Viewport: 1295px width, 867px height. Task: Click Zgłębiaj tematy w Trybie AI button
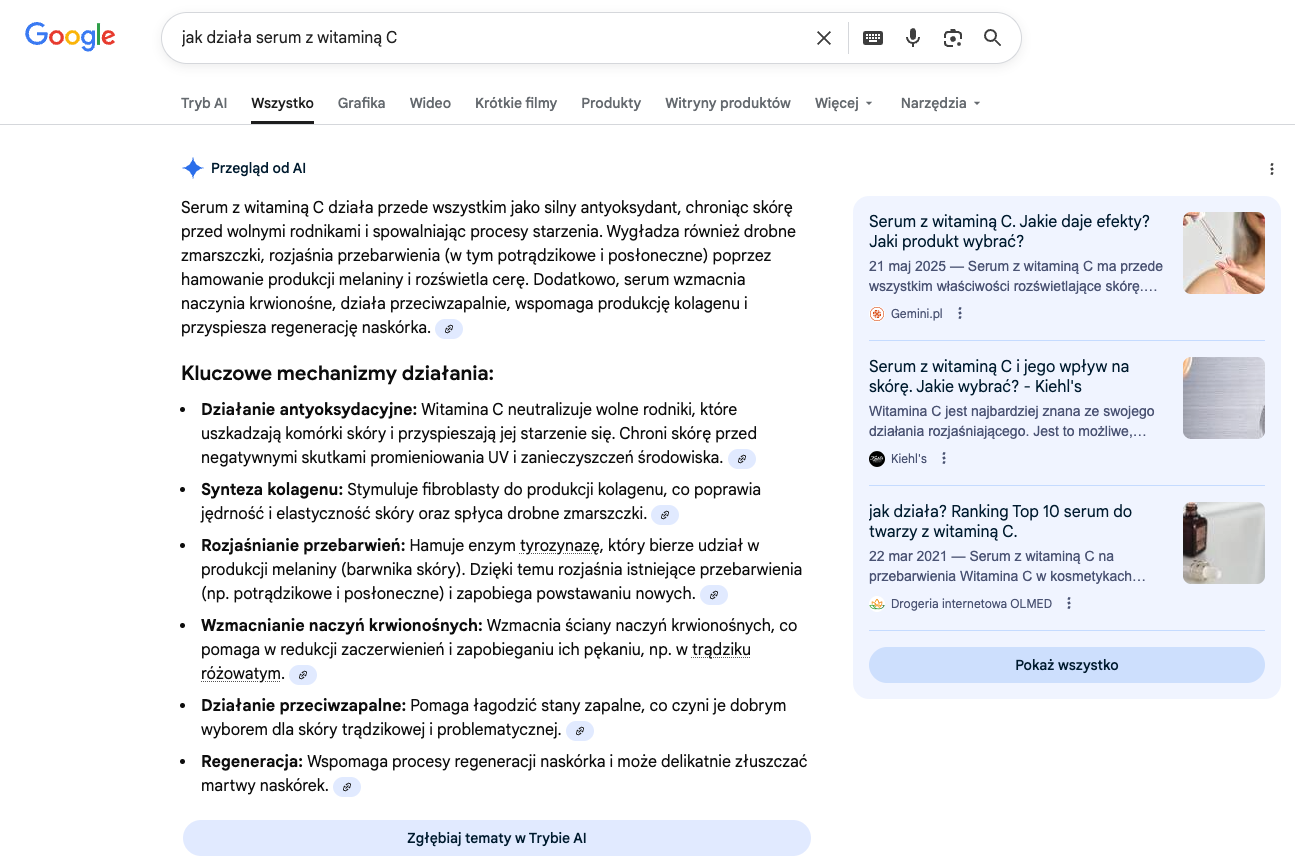coord(496,838)
